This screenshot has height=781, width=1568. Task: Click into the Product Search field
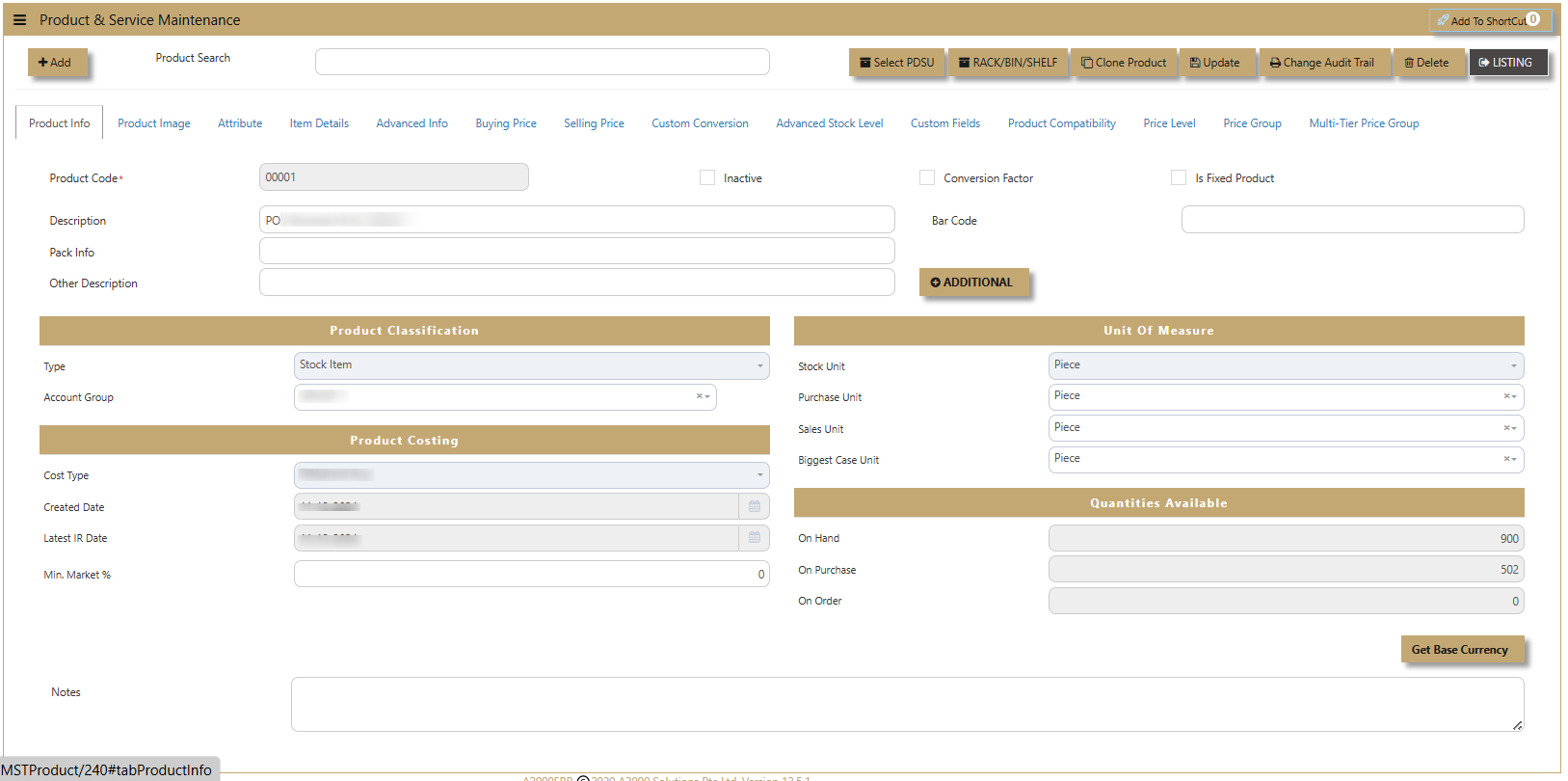coord(542,62)
